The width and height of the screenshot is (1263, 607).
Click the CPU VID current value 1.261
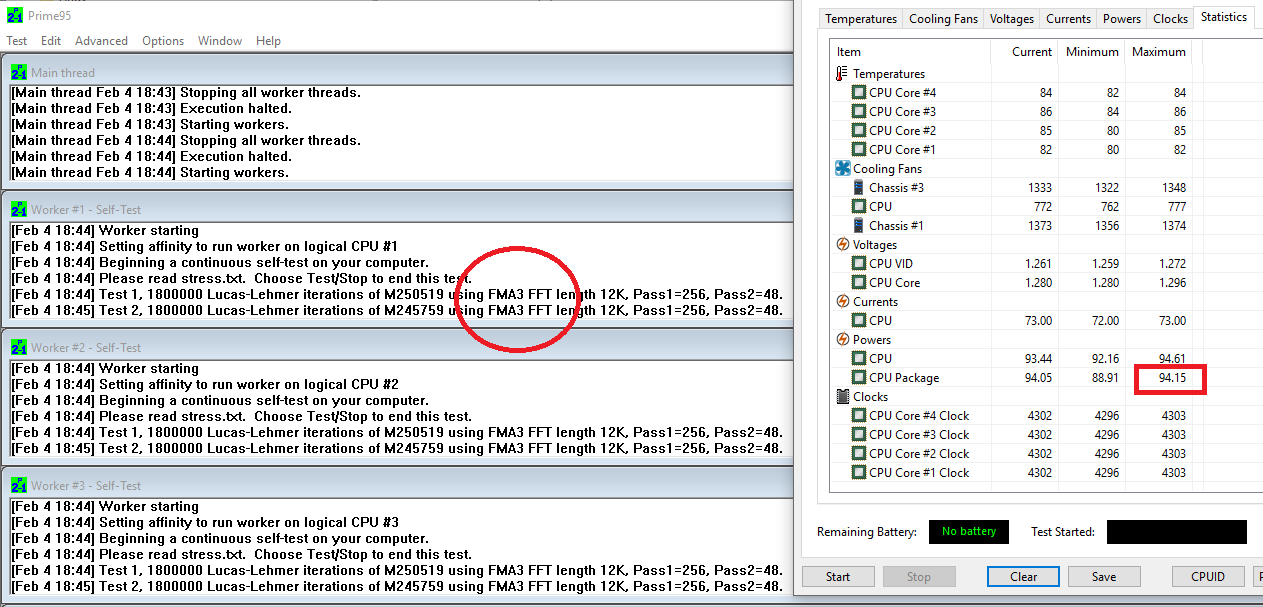coord(1036,264)
